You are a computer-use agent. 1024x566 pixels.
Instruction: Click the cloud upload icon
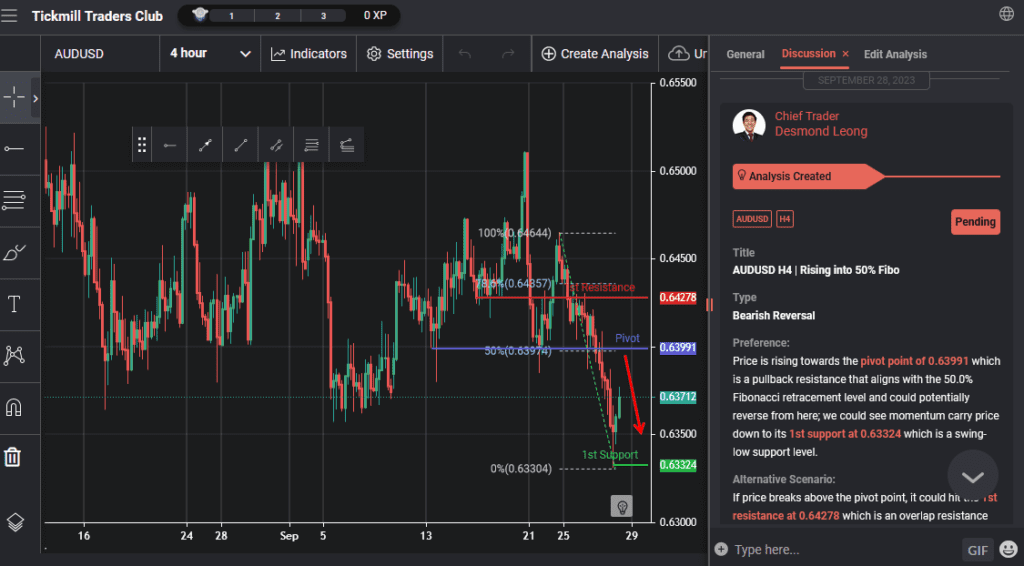(x=679, y=54)
